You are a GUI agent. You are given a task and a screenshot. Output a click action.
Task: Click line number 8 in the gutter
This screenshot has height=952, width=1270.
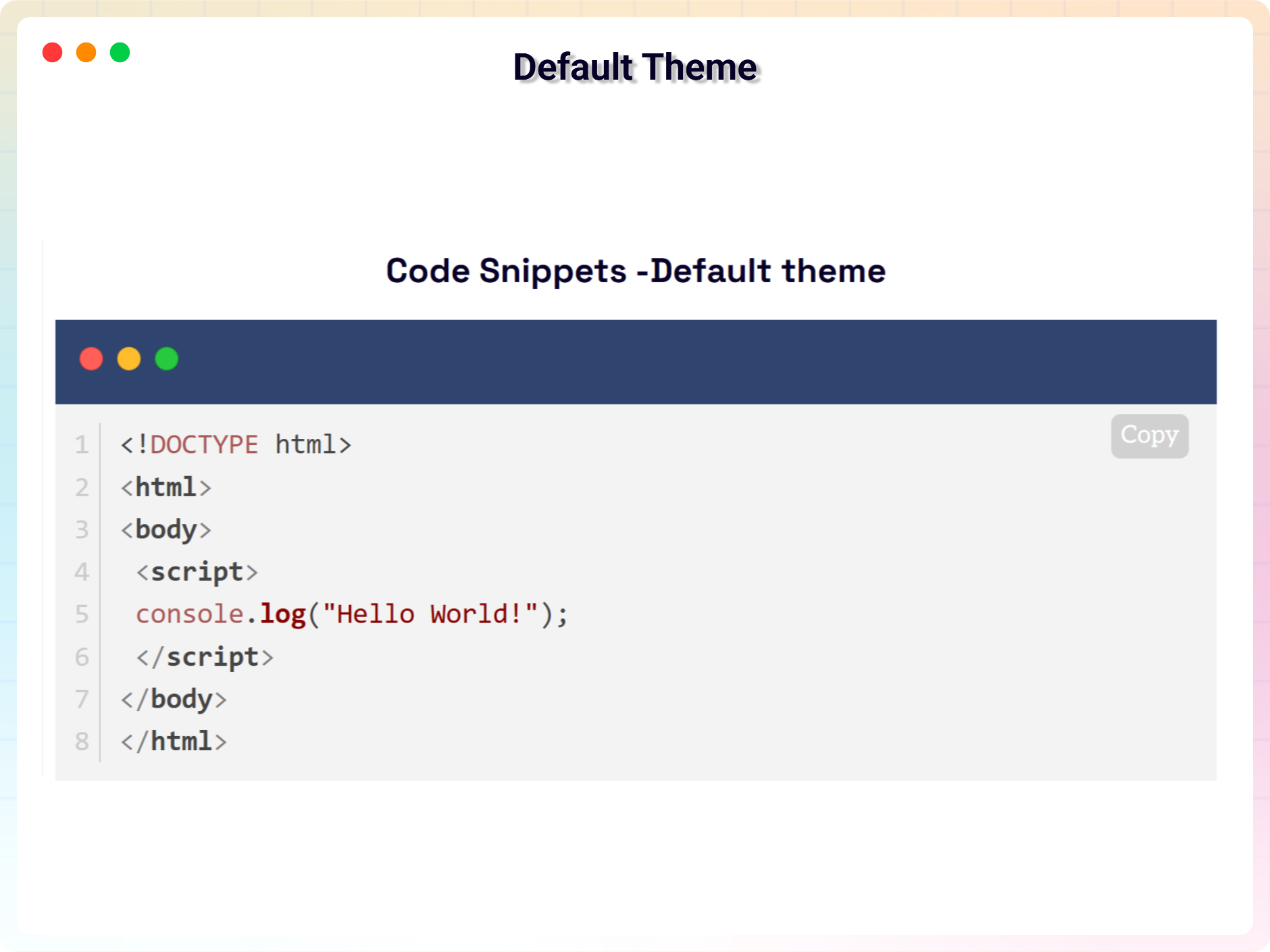pyautogui.click(x=82, y=741)
